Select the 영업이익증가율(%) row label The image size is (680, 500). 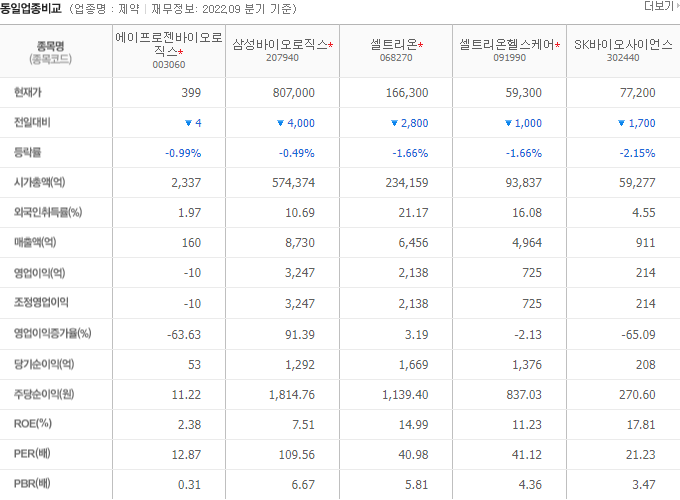tap(52, 333)
